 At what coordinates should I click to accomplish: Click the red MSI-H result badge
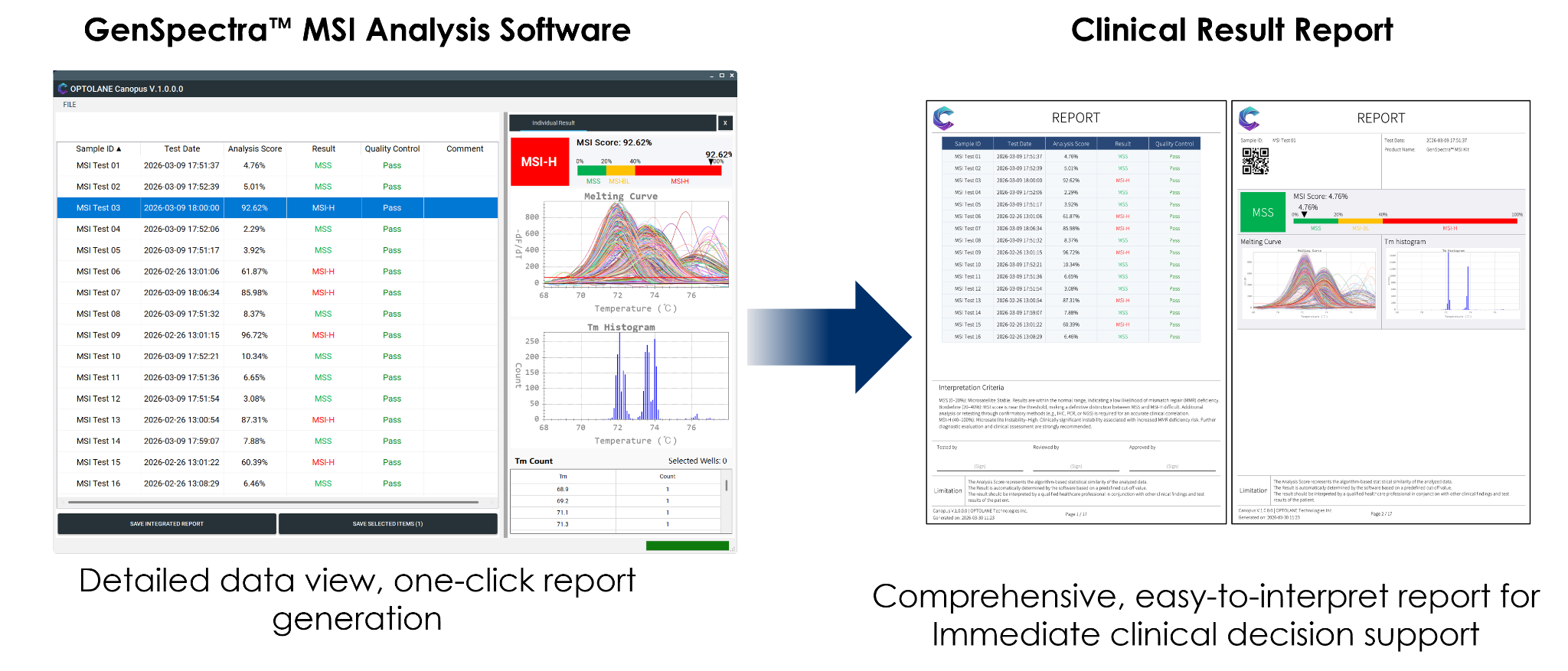[x=540, y=161]
